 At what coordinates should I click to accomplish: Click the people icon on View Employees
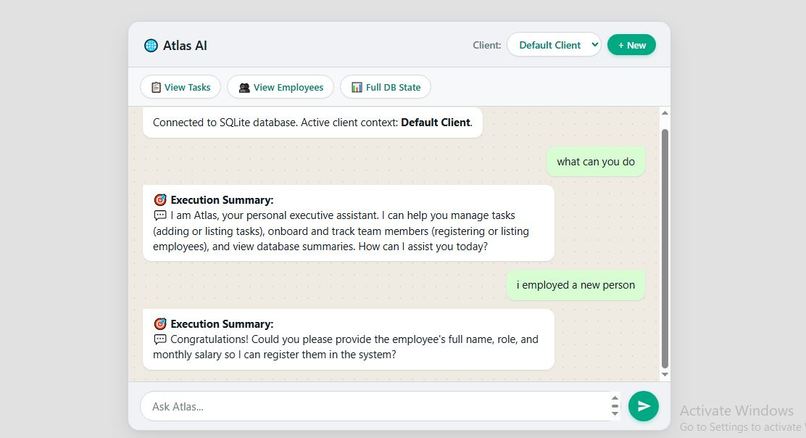[x=244, y=87]
